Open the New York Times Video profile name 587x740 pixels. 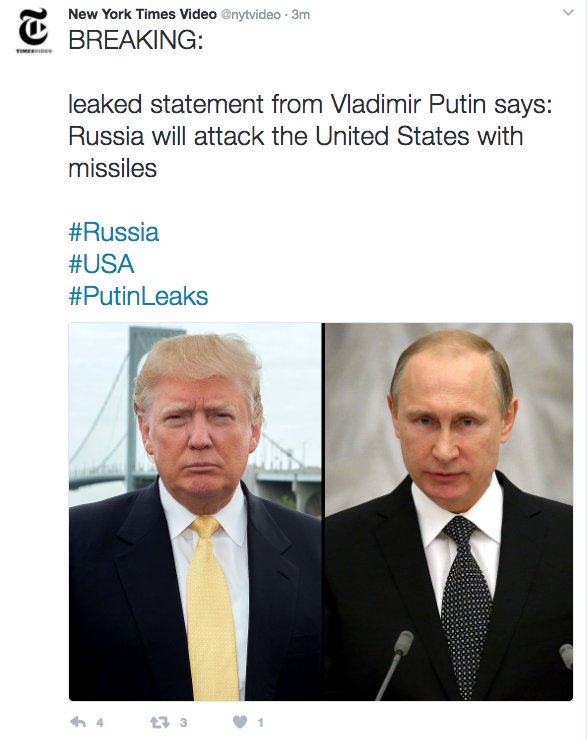click(x=143, y=14)
